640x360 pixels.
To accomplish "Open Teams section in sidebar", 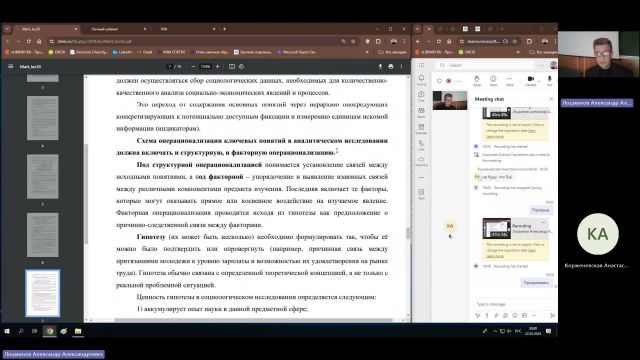I will click(x=421, y=113).
